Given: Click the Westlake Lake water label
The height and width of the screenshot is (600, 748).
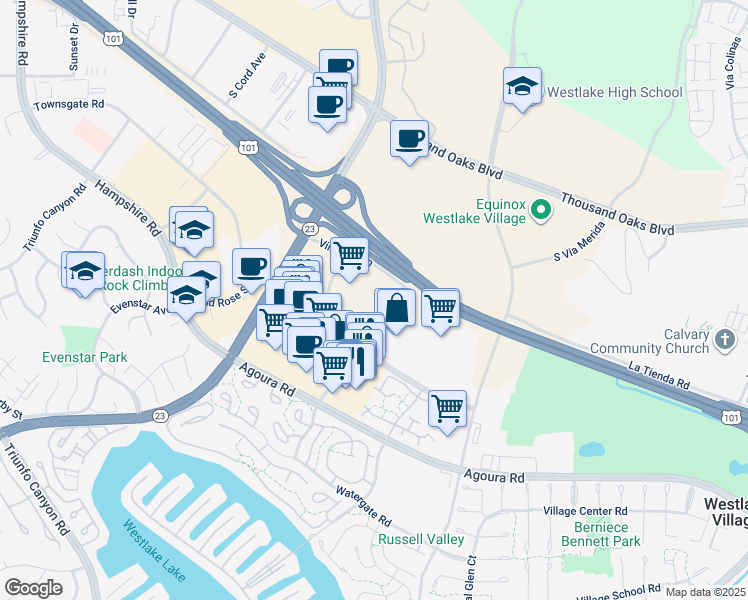Looking at the screenshot, I should coord(154,550).
